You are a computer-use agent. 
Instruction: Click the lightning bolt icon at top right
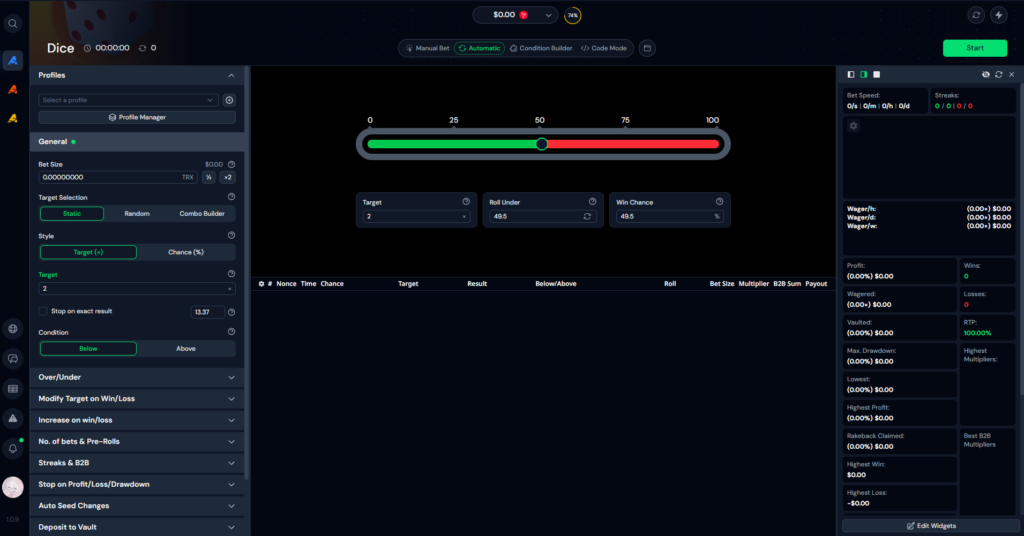998,15
